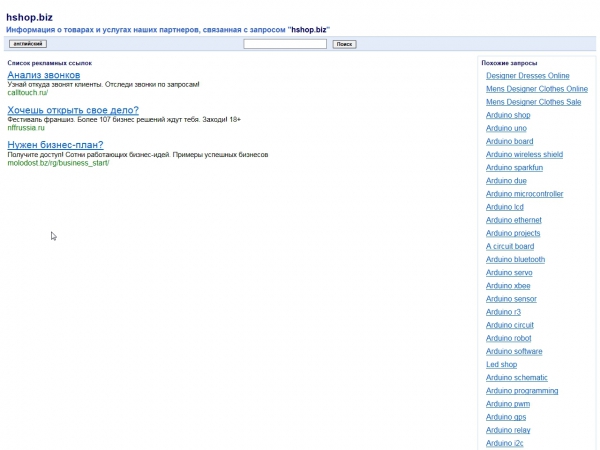600x450 pixels.
Task: Visit the molodost.bz business_start URL
Action: tap(58, 163)
